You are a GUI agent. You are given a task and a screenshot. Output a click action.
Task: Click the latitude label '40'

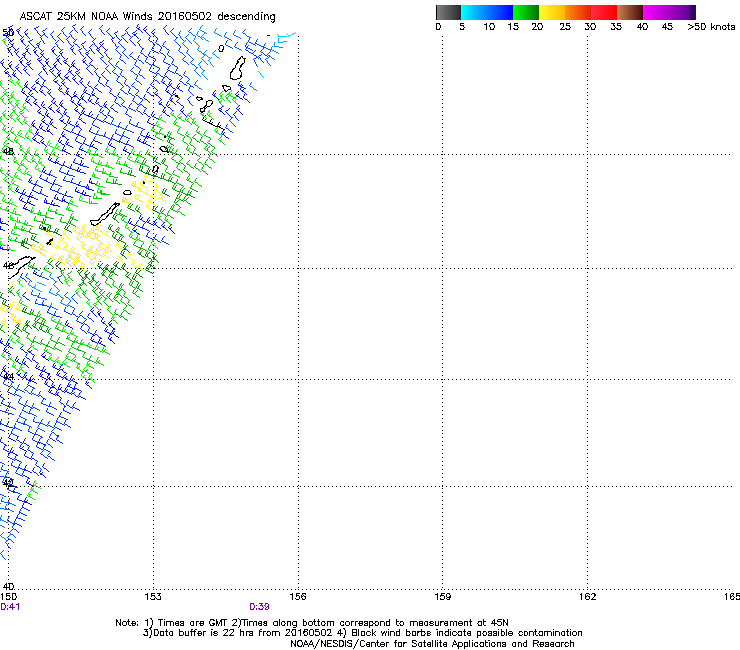[x=8, y=586]
